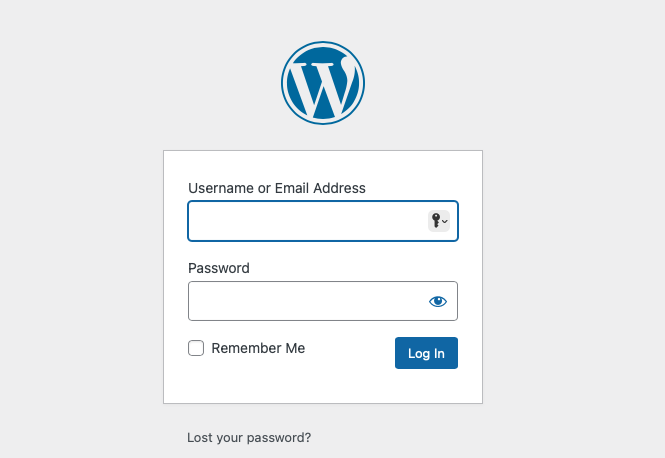Open the Lost your password link
The height and width of the screenshot is (458, 665).
[249, 437]
